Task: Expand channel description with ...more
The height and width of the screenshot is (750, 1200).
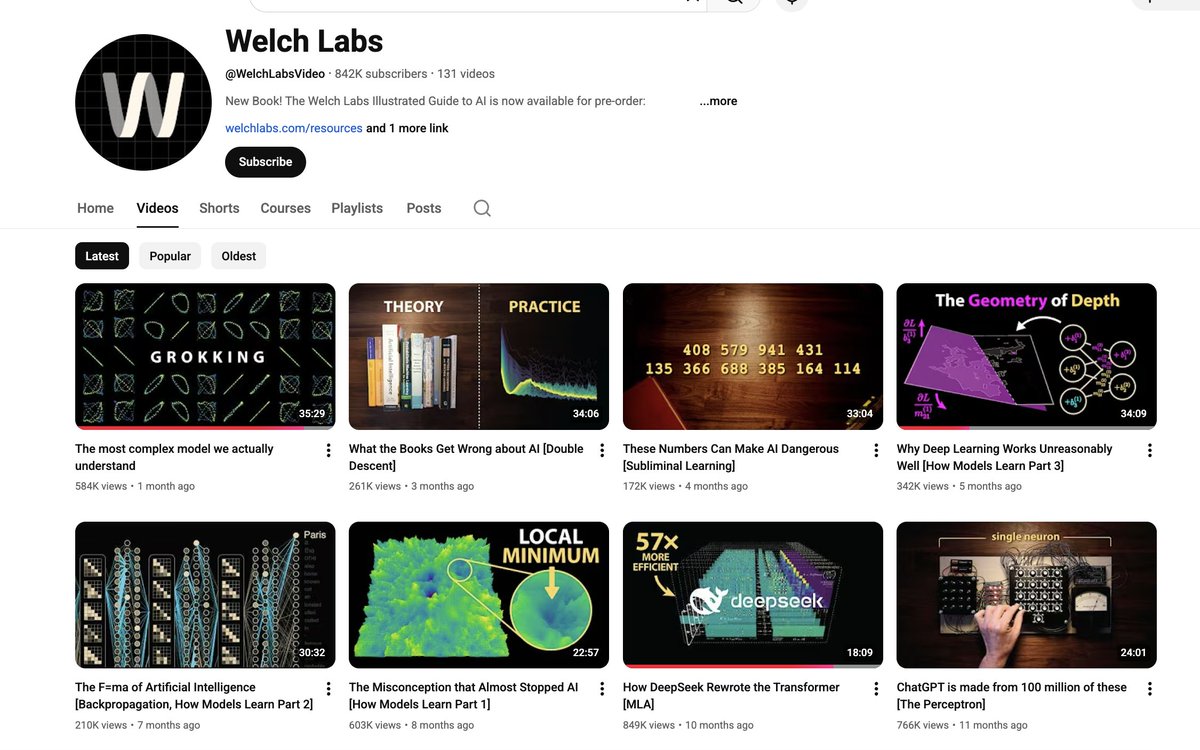Action: pyautogui.click(x=718, y=101)
